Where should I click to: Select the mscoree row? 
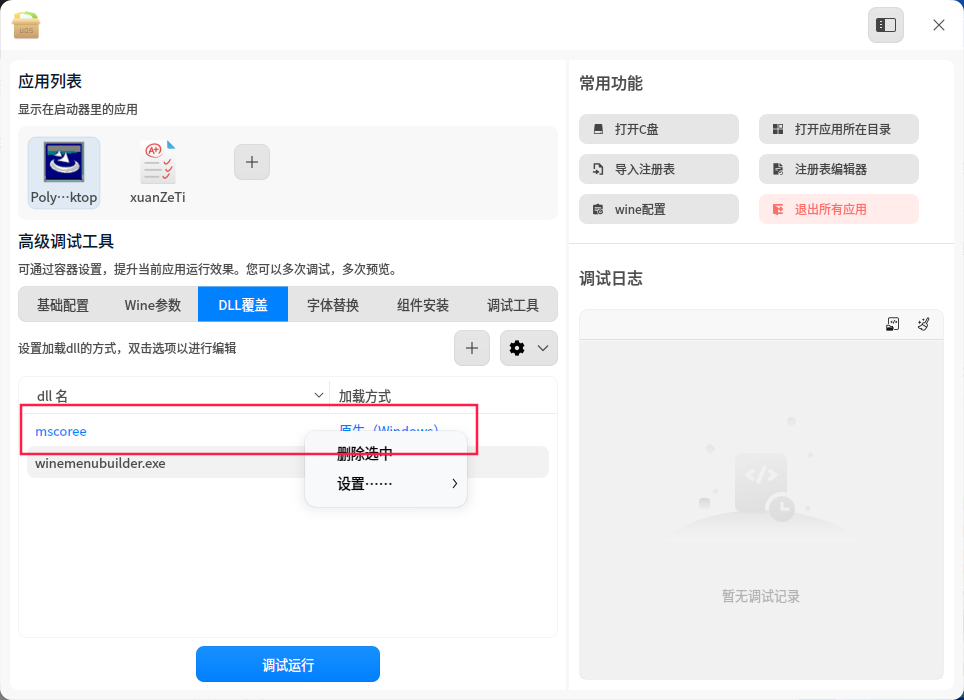click(x=288, y=431)
